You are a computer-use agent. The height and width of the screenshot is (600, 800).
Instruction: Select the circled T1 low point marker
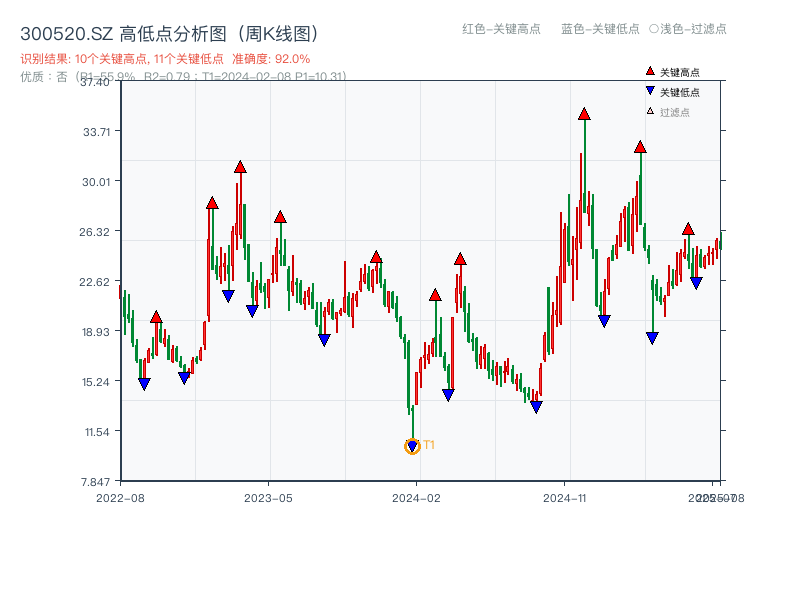pyautogui.click(x=412, y=445)
